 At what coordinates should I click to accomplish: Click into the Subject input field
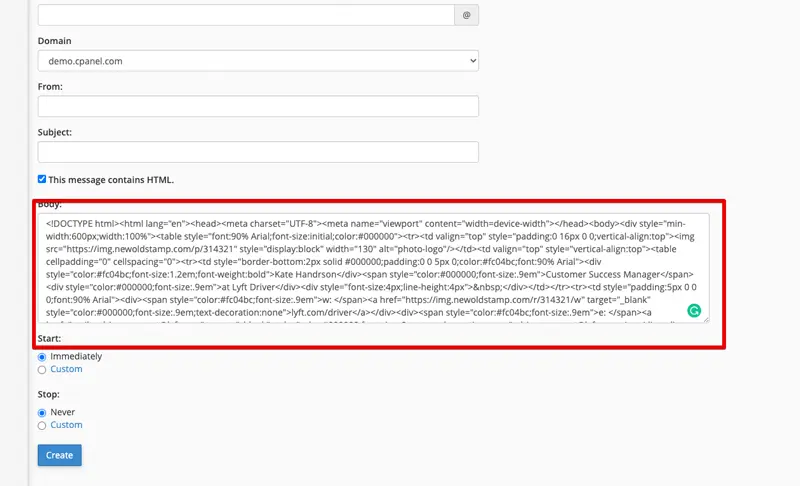[x=258, y=152]
